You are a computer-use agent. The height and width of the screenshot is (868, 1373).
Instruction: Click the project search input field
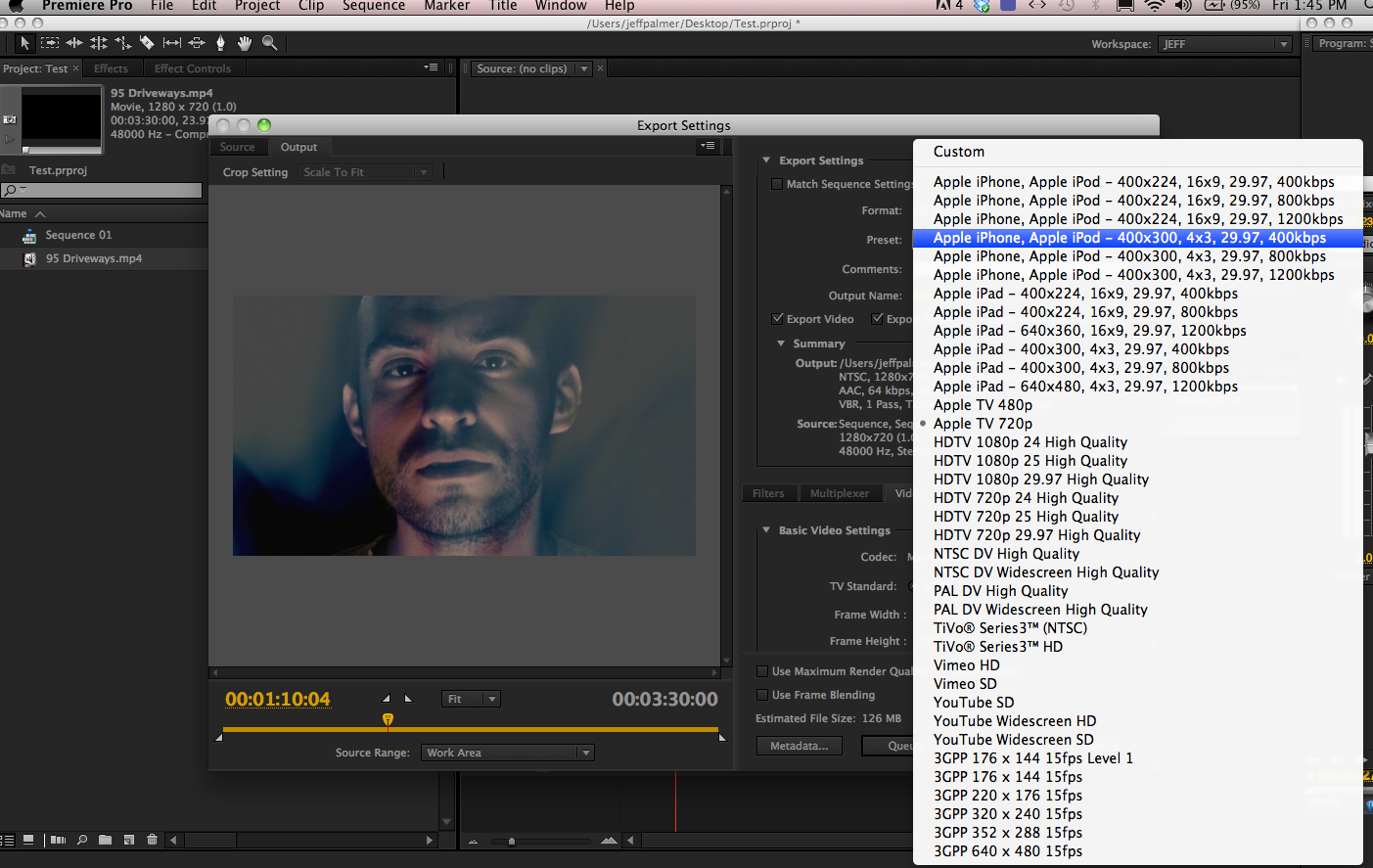pyautogui.click(x=102, y=190)
